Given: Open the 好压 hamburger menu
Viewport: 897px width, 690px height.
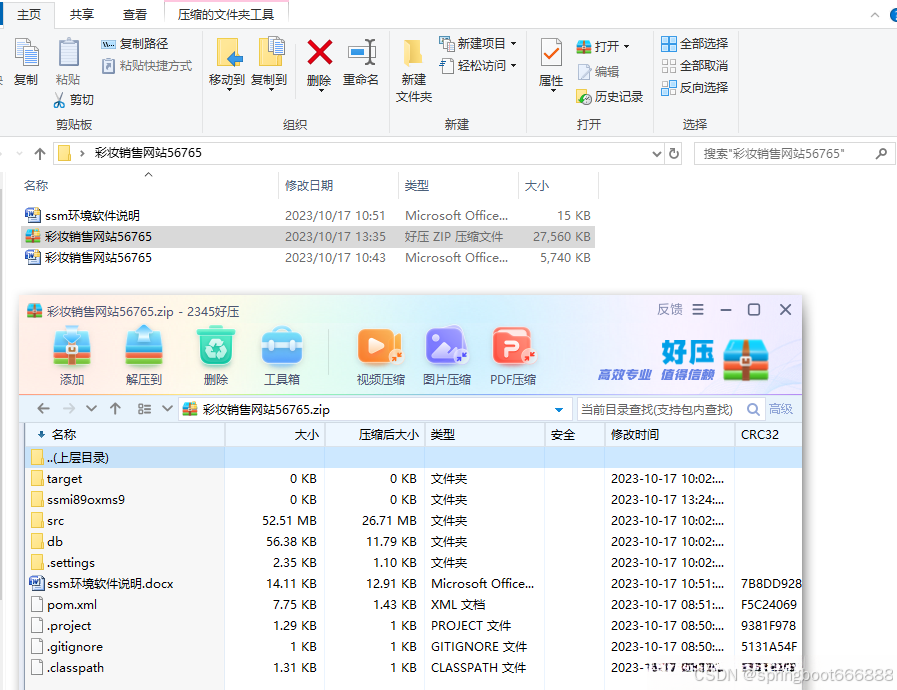Looking at the screenshot, I should pyautogui.click(x=698, y=310).
